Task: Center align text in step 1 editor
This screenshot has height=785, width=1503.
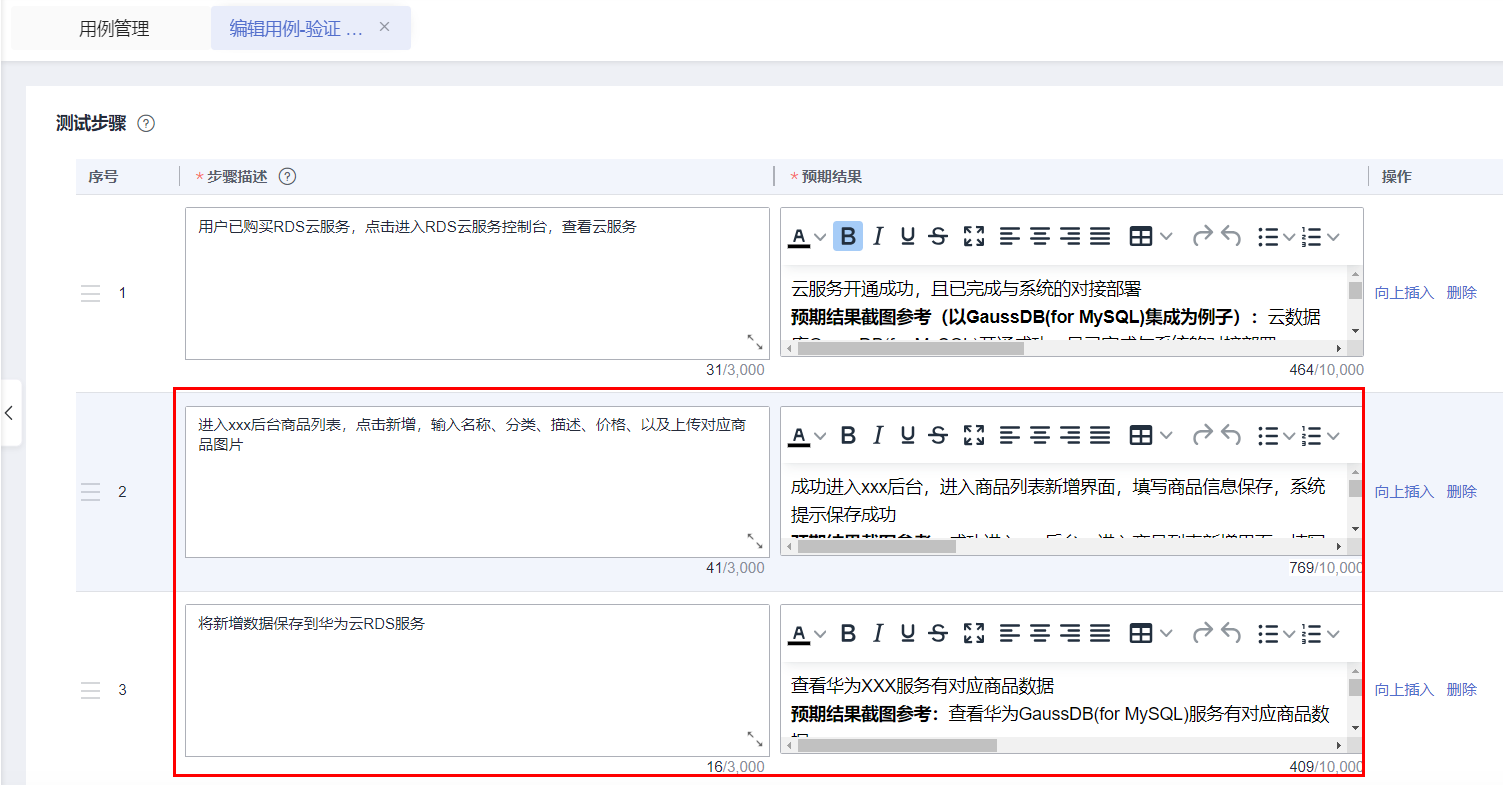Action: tap(1040, 237)
